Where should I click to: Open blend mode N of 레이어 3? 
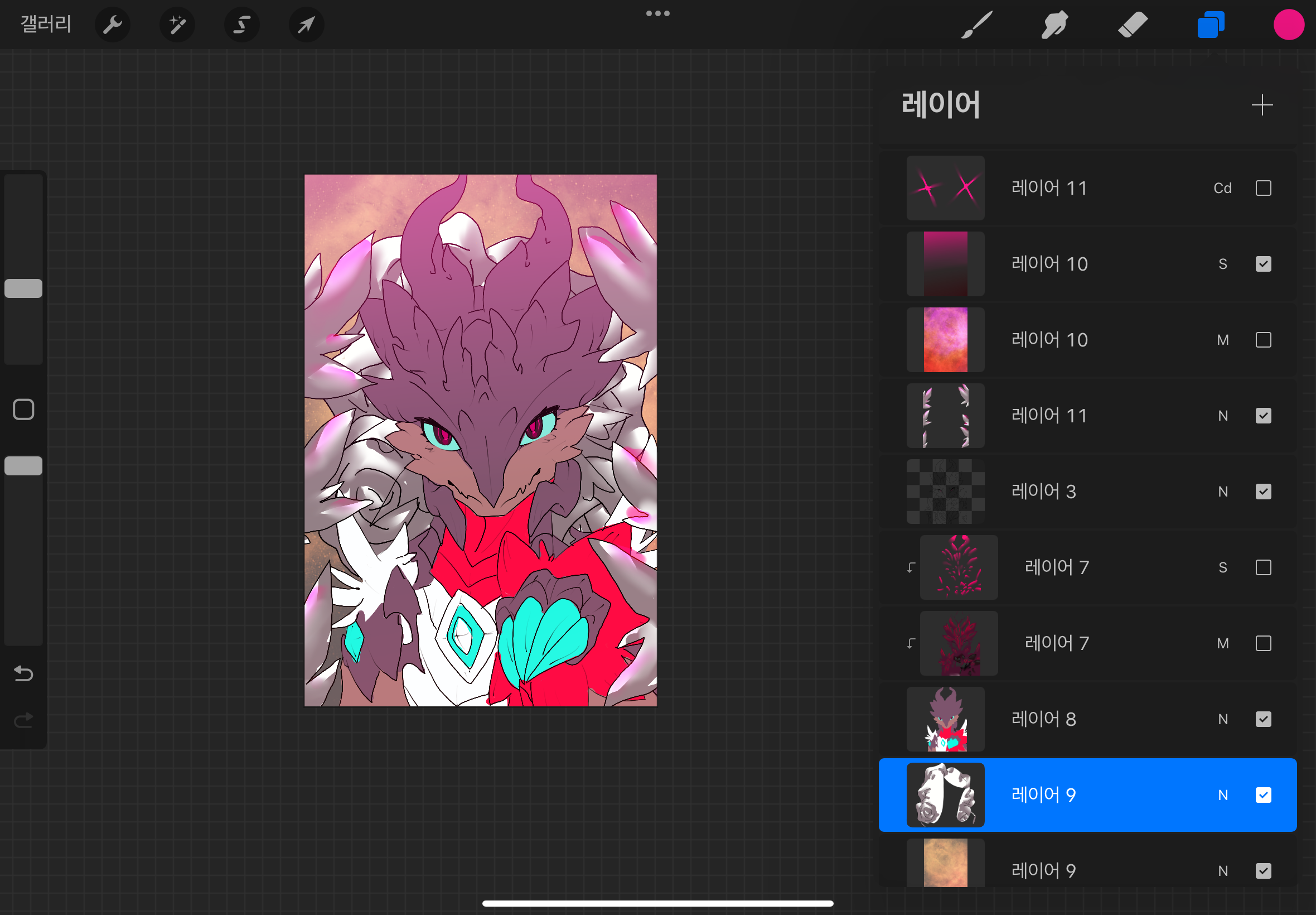pyautogui.click(x=1223, y=492)
